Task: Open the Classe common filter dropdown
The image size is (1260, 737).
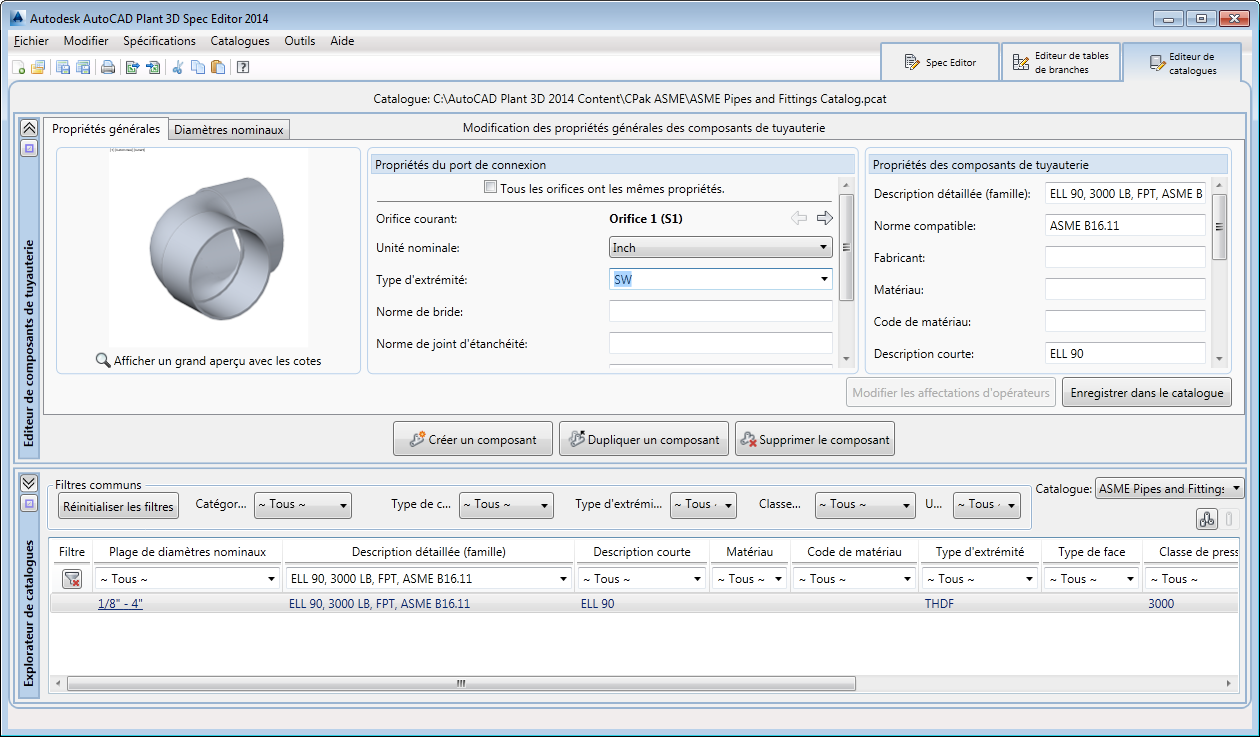Action: point(865,505)
